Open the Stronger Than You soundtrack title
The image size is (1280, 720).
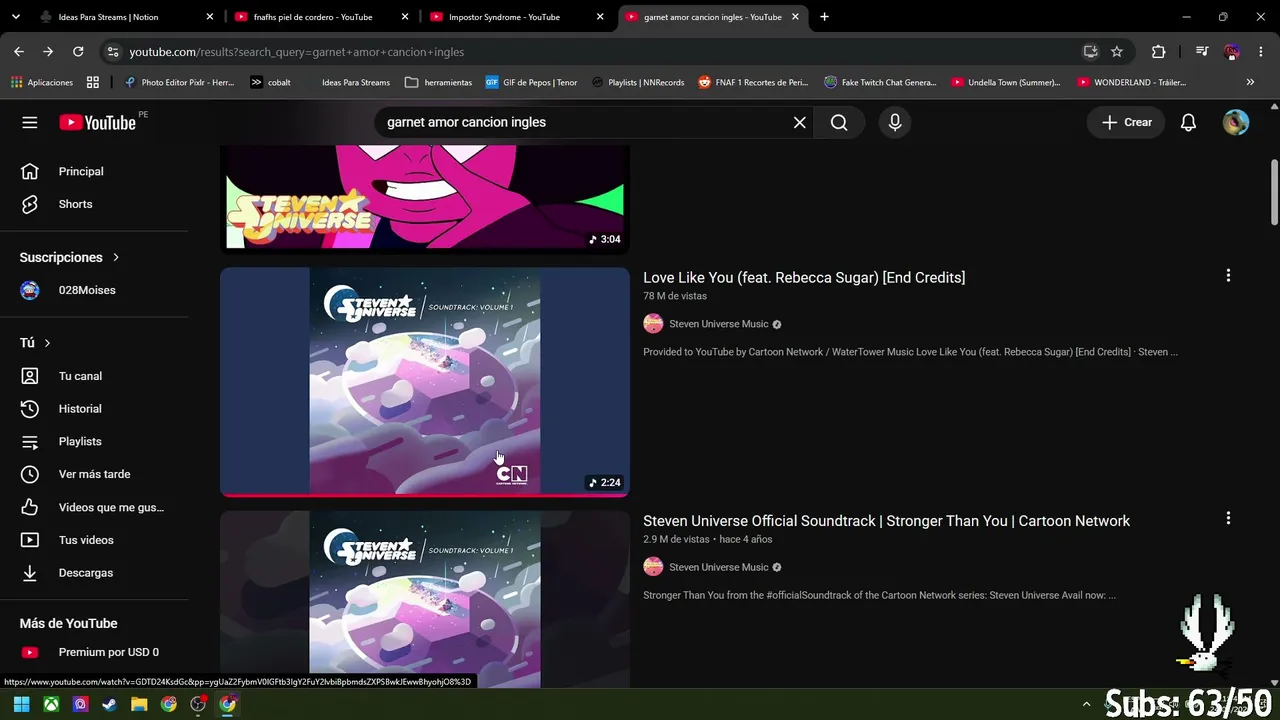tap(887, 521)
